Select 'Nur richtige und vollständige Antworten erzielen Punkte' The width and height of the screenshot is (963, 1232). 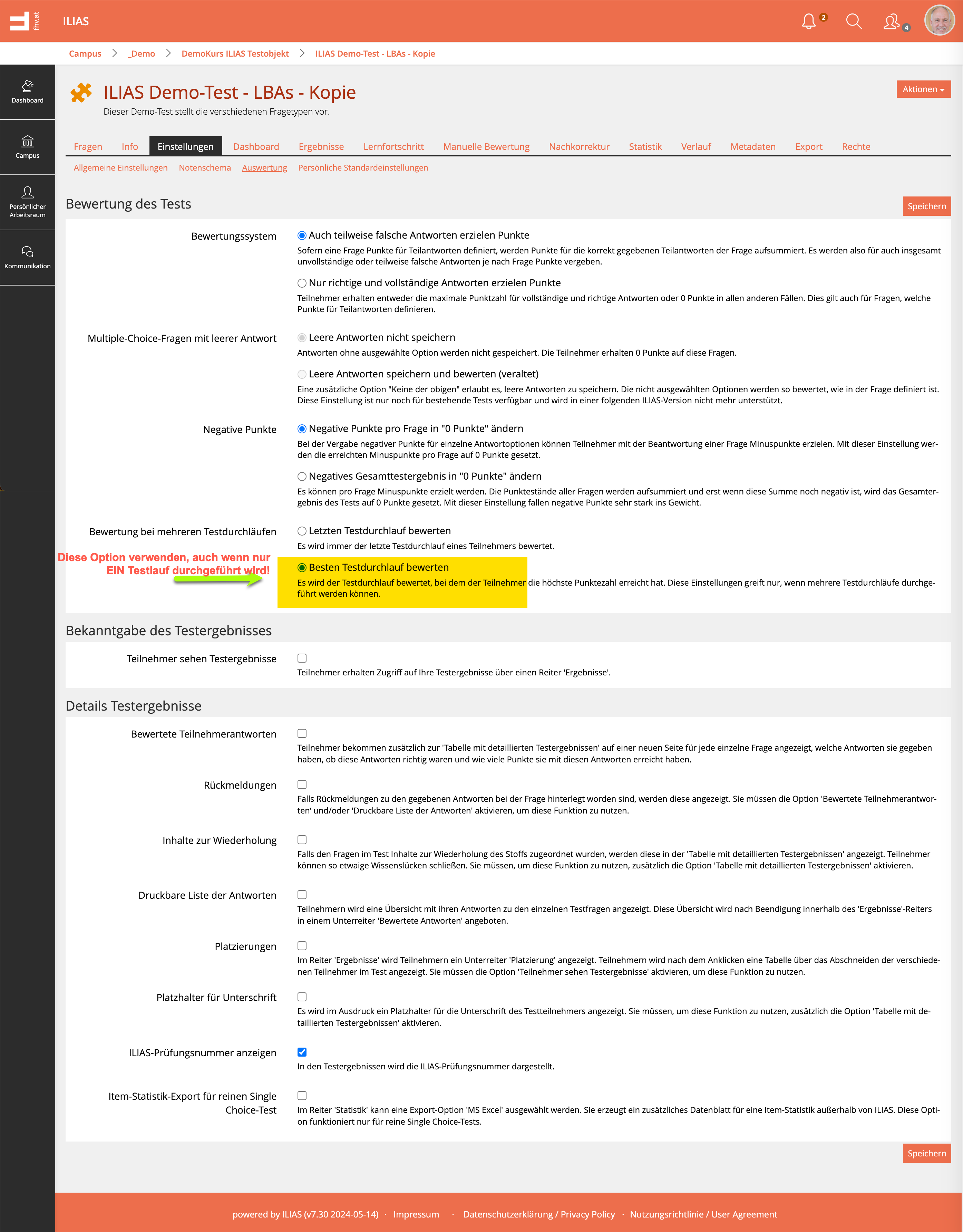click(x=302, y=282)
